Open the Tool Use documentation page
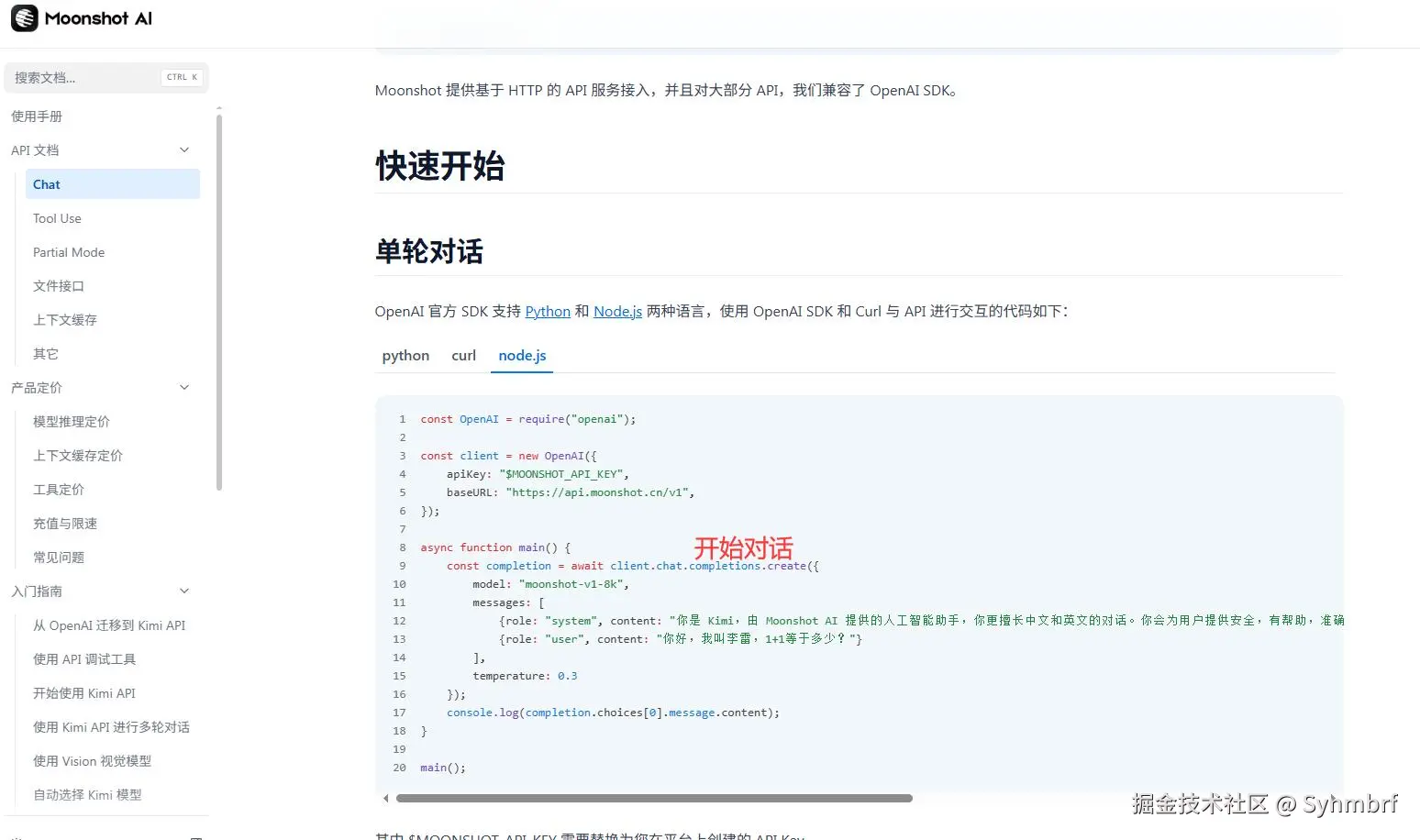 pos(57,218)
